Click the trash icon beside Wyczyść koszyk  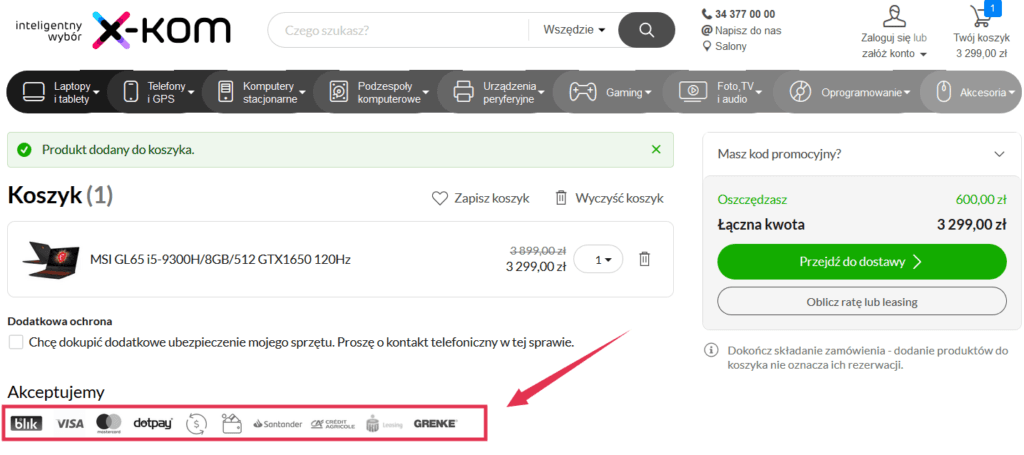(x=561, y=198)
